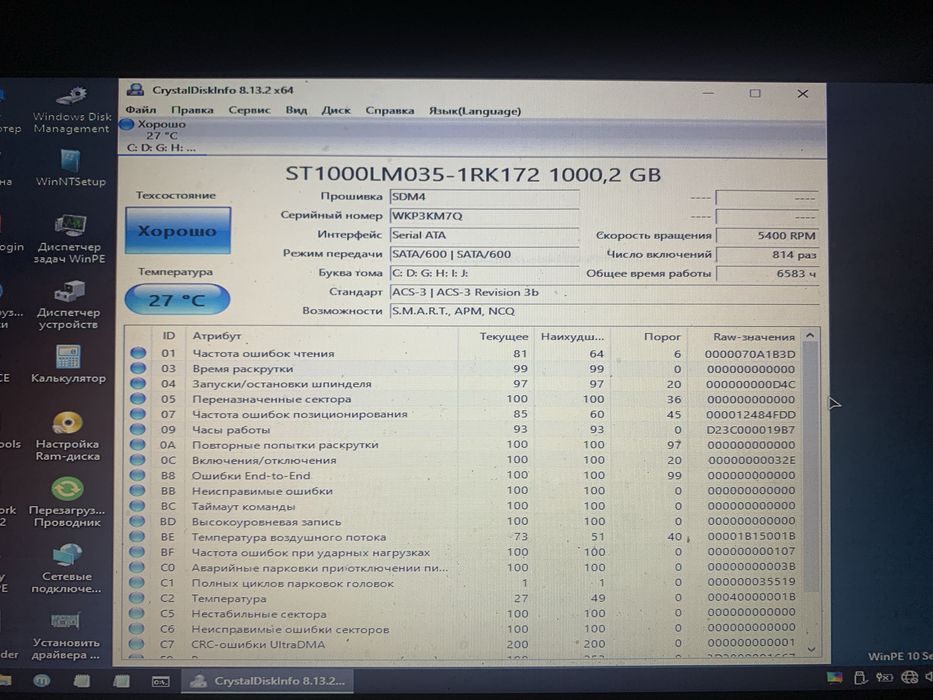This screenshot has width=933, height=700.
Task: Click the blue Хорошо health status button
Action: pos(177,230)
